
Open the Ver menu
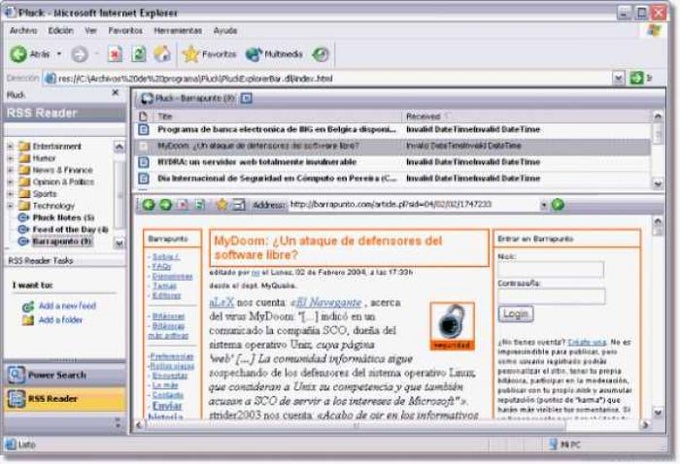91,30
